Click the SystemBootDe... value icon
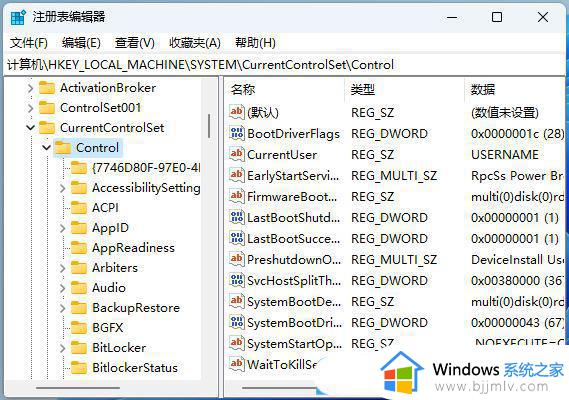569x400 pixels. tap(237, 302)
